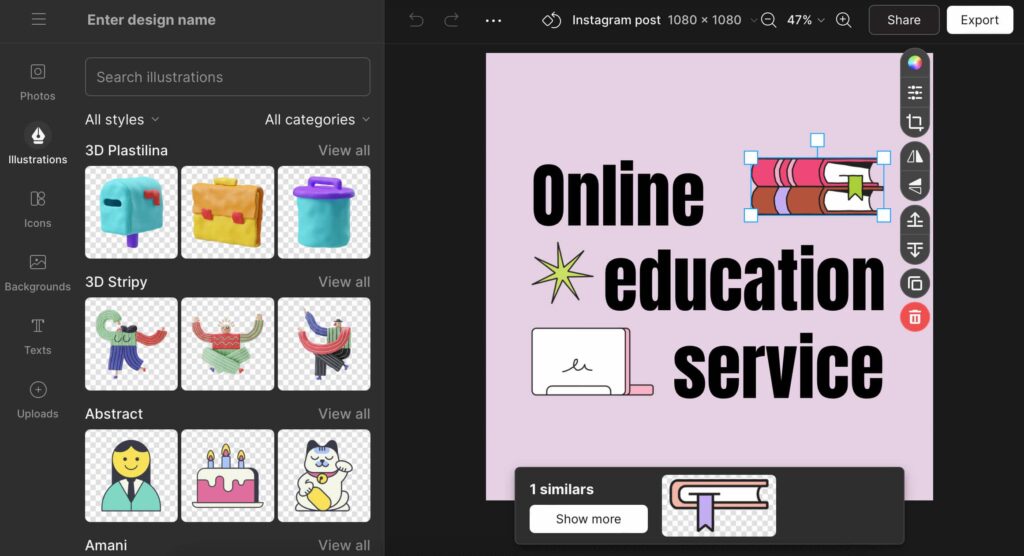Bring the selected element forward
Viewport: 1024px width, 556px height.
point(914,220)
